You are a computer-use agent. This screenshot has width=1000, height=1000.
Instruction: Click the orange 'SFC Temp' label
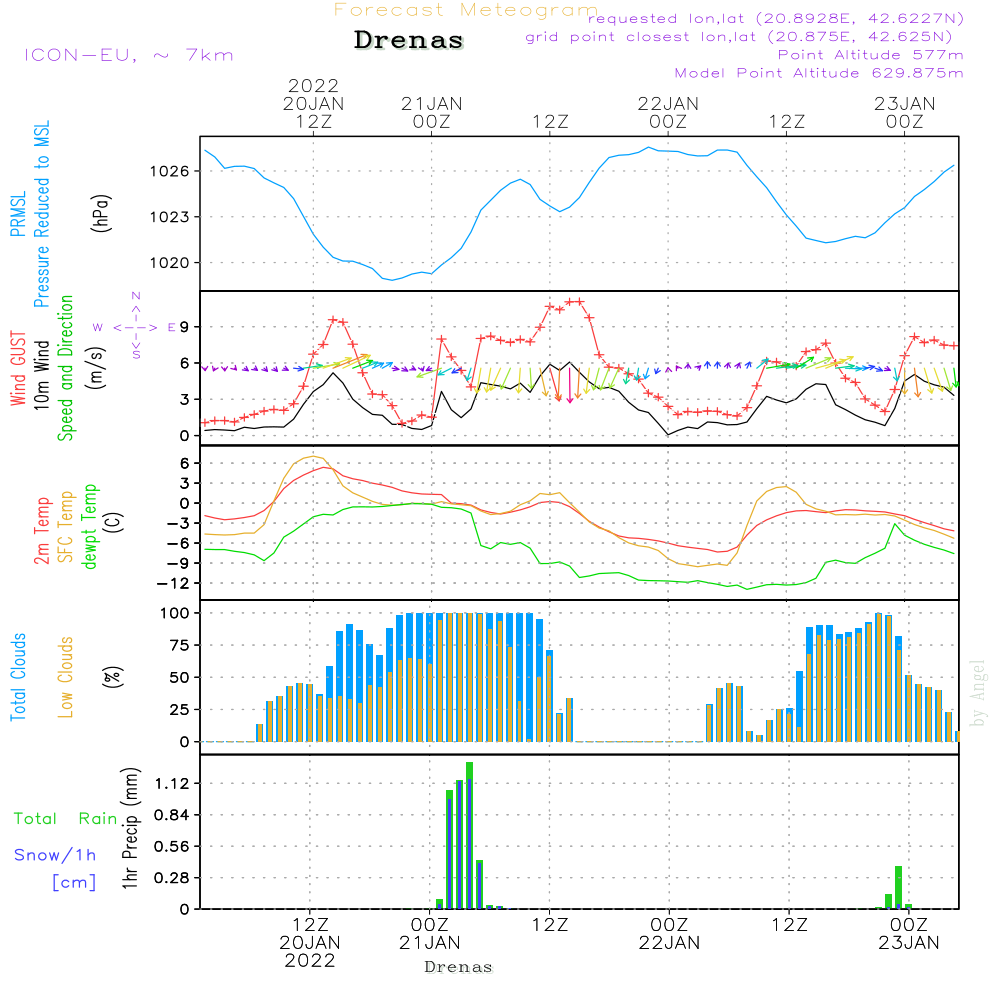click(66, 527)
